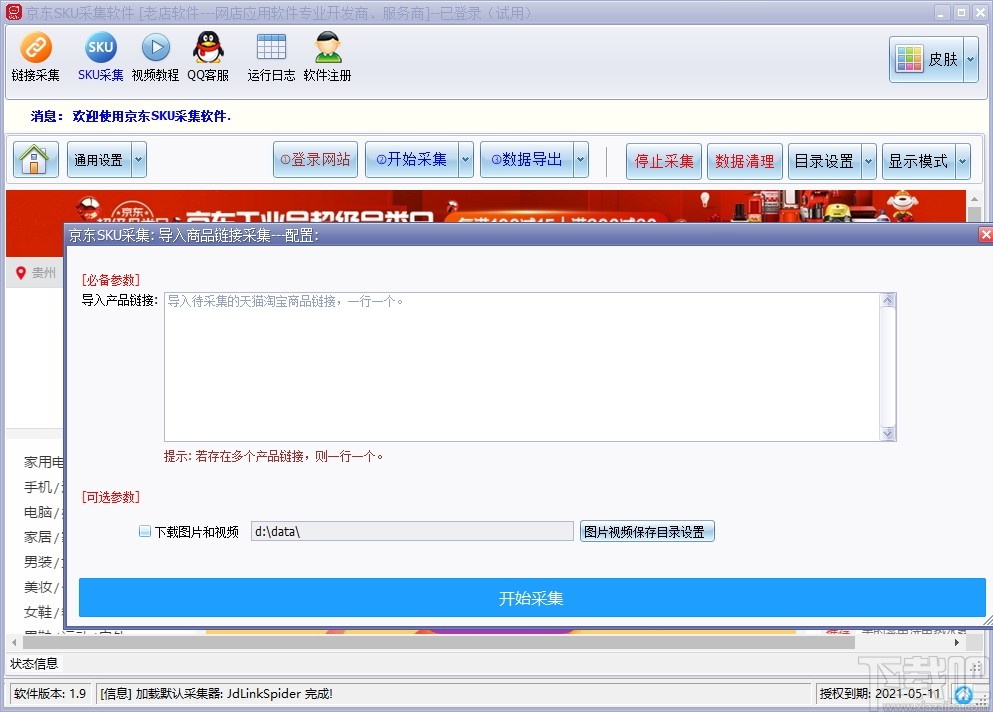Open 图片视频保存目录设置 save directory settings
This screenshot has width=993, height=712.
(647, 531)
